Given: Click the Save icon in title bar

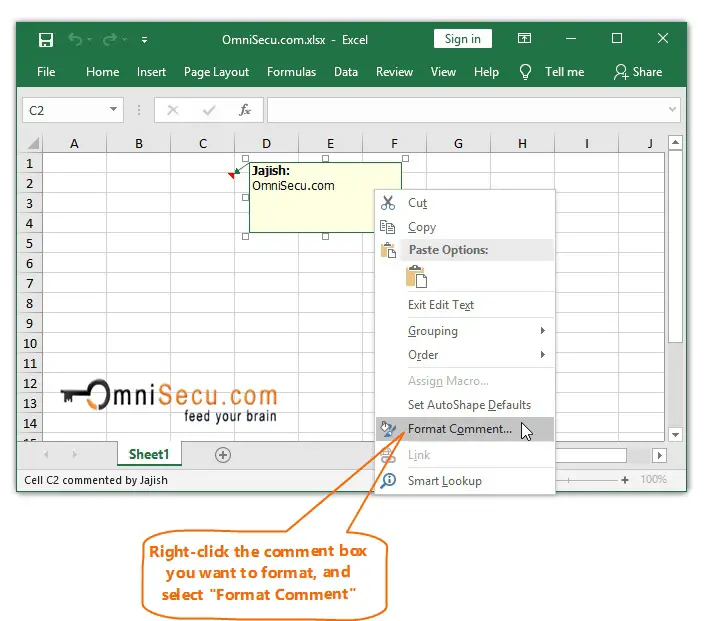Looking at the screenshot, I should coord(46,40).
